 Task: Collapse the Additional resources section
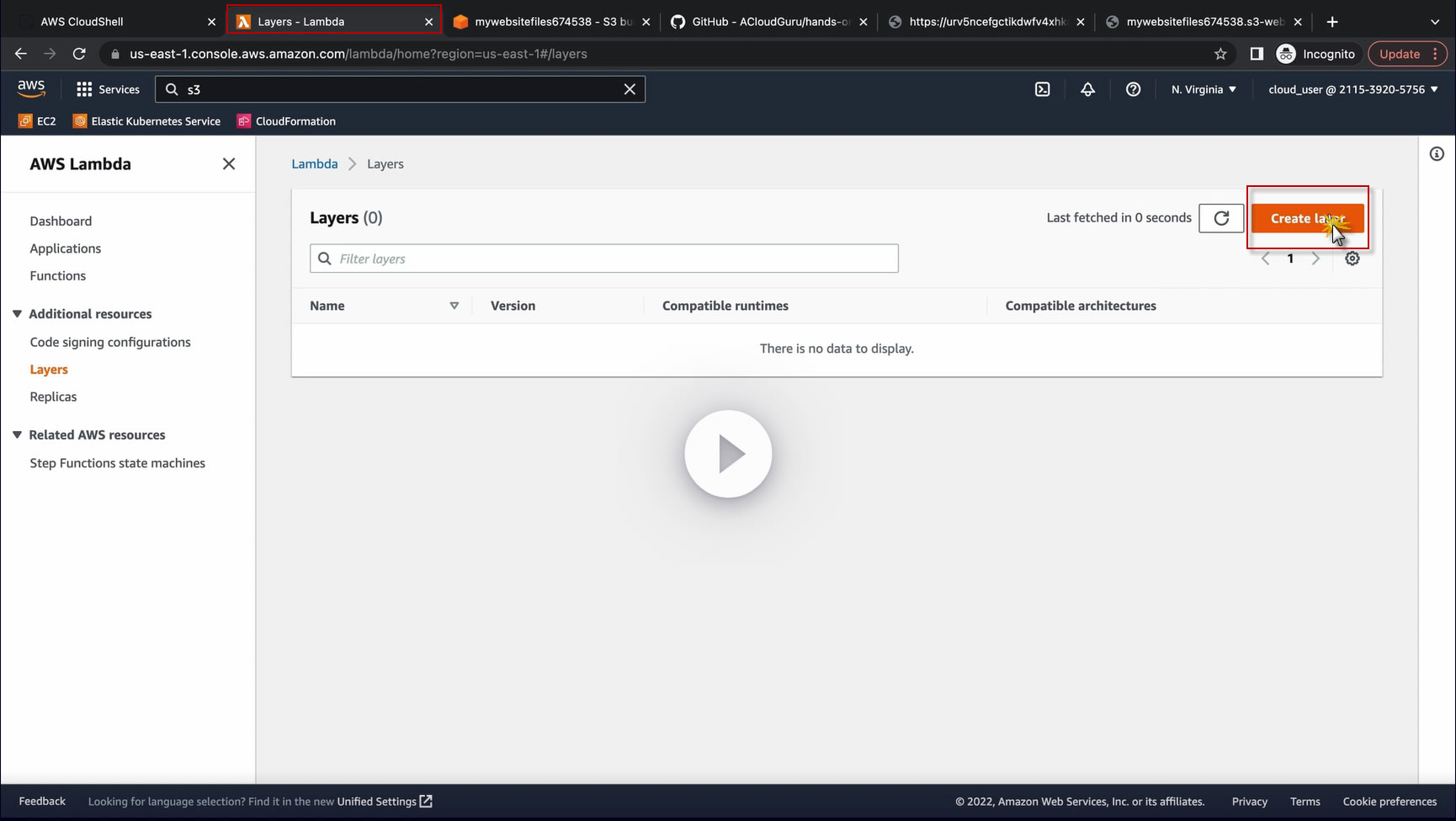[x=17, y=314]
